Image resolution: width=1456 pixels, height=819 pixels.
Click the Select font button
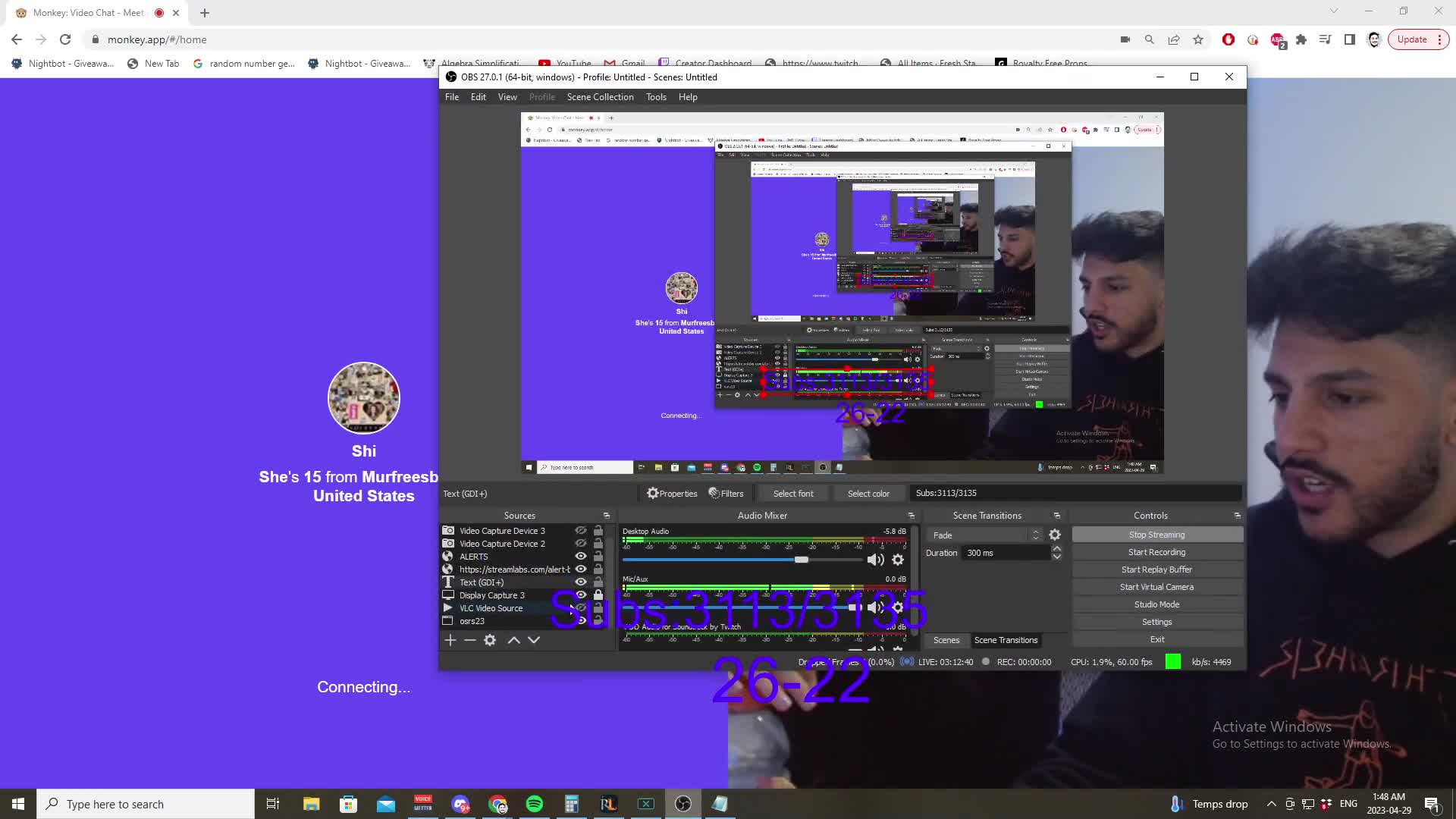tap(793, 494)
